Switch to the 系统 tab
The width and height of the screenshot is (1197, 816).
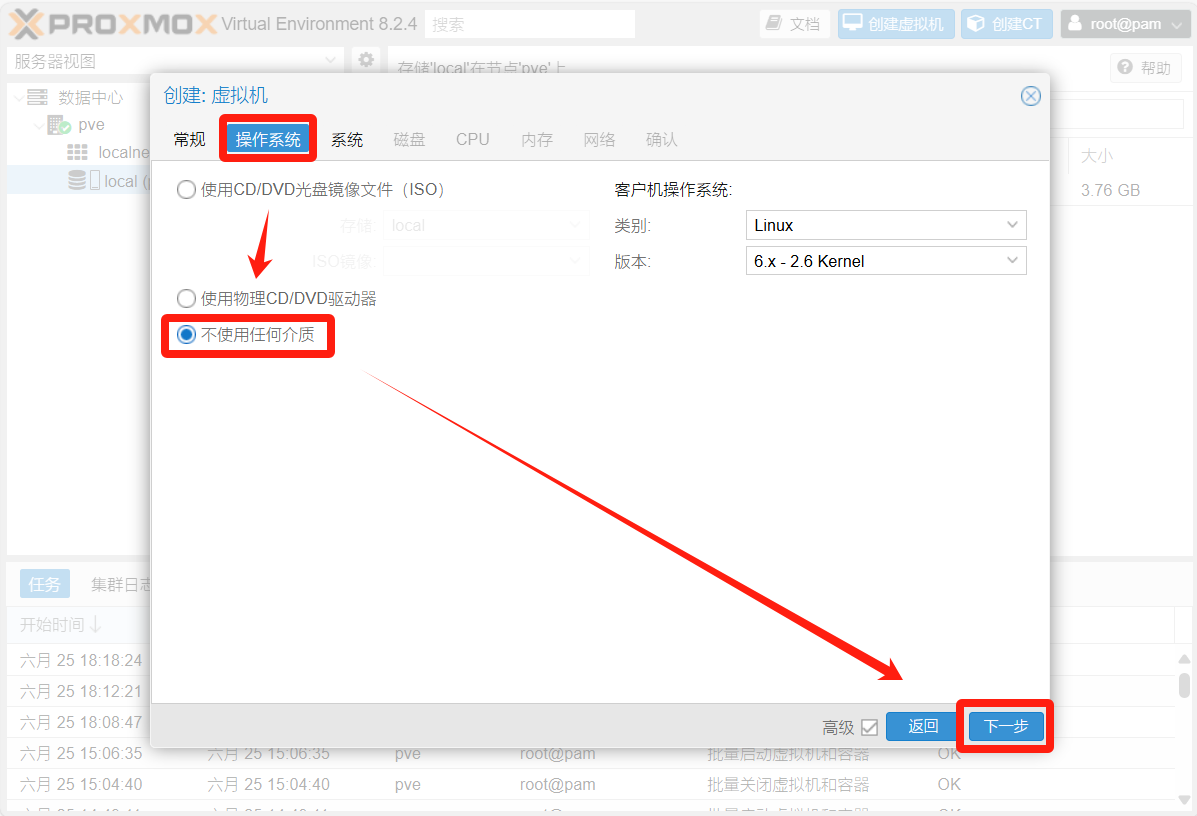(x=347, y=140)
